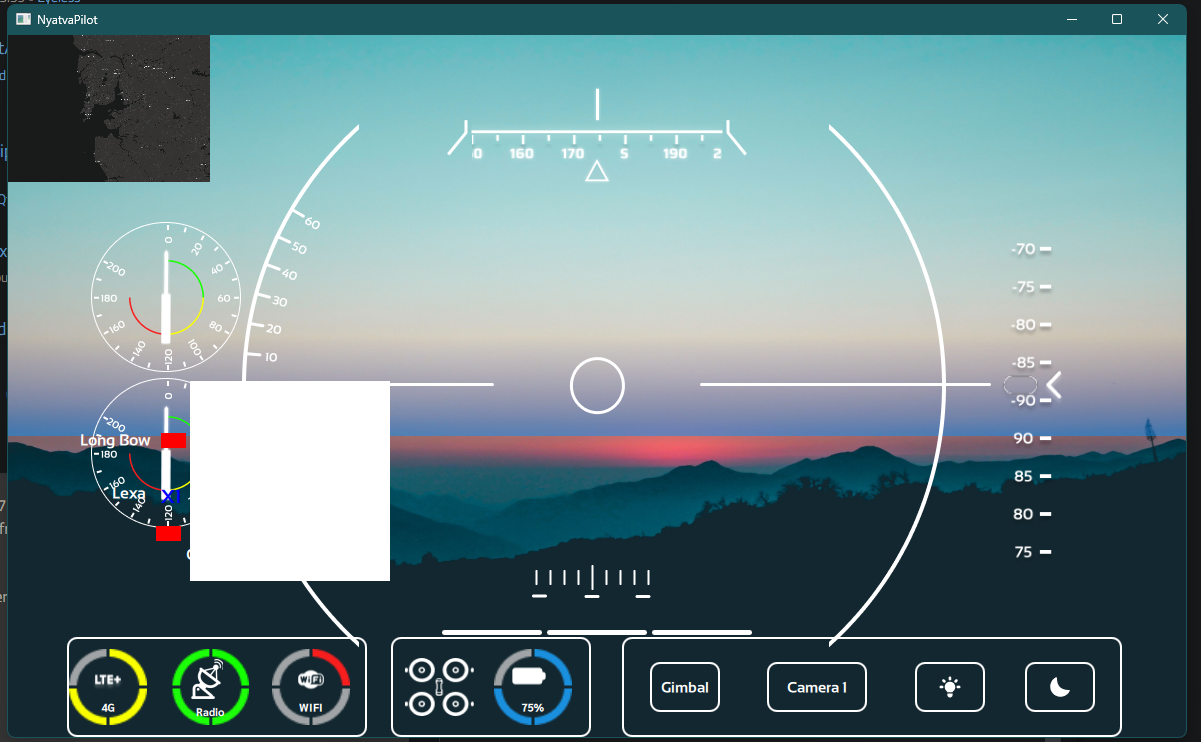The width and height of the screenshot is (1201, 742).
Task: Maximize the NyatvaPilot window
Action: [1117, 19]
